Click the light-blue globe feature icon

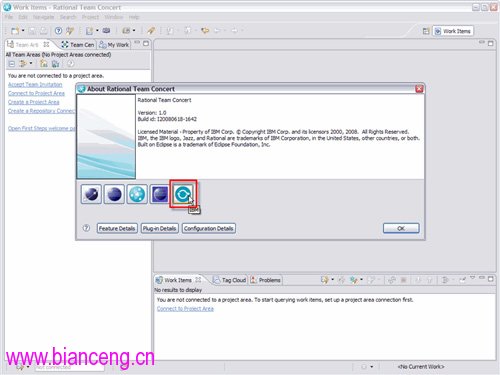click(137, 194)
